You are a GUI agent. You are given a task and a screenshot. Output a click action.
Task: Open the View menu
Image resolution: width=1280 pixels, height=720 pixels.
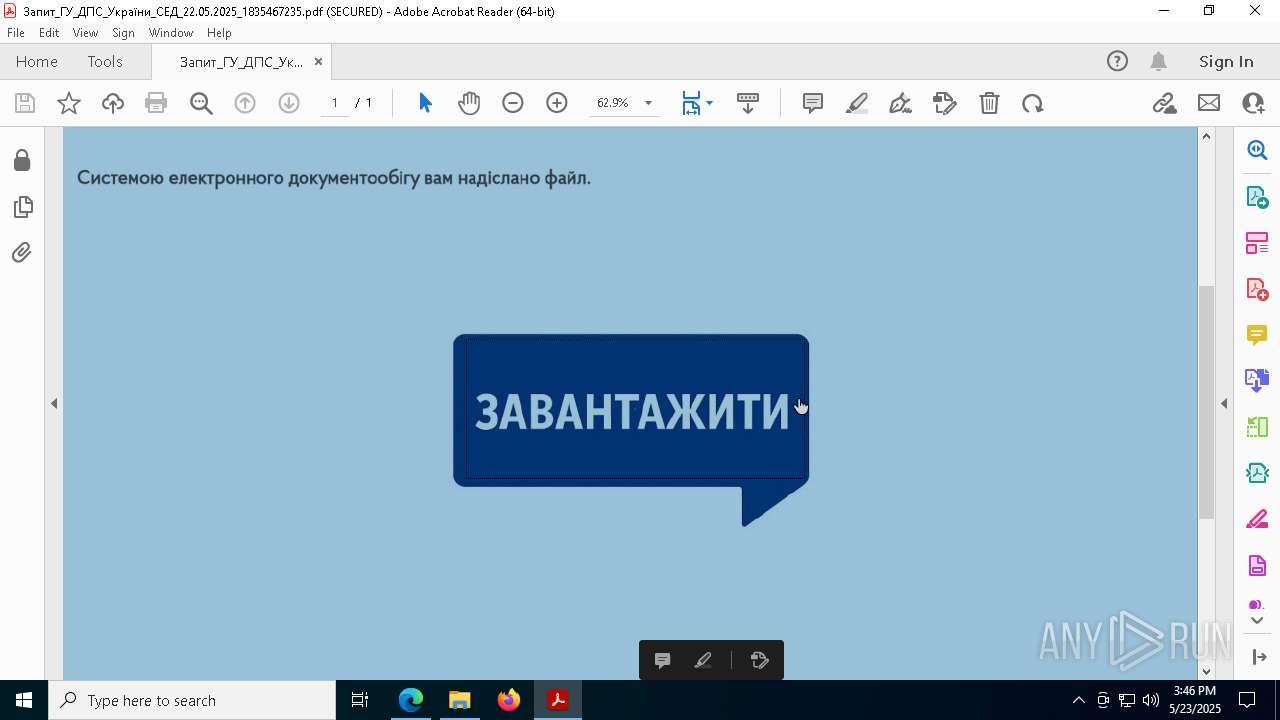(x=85, y=33)
